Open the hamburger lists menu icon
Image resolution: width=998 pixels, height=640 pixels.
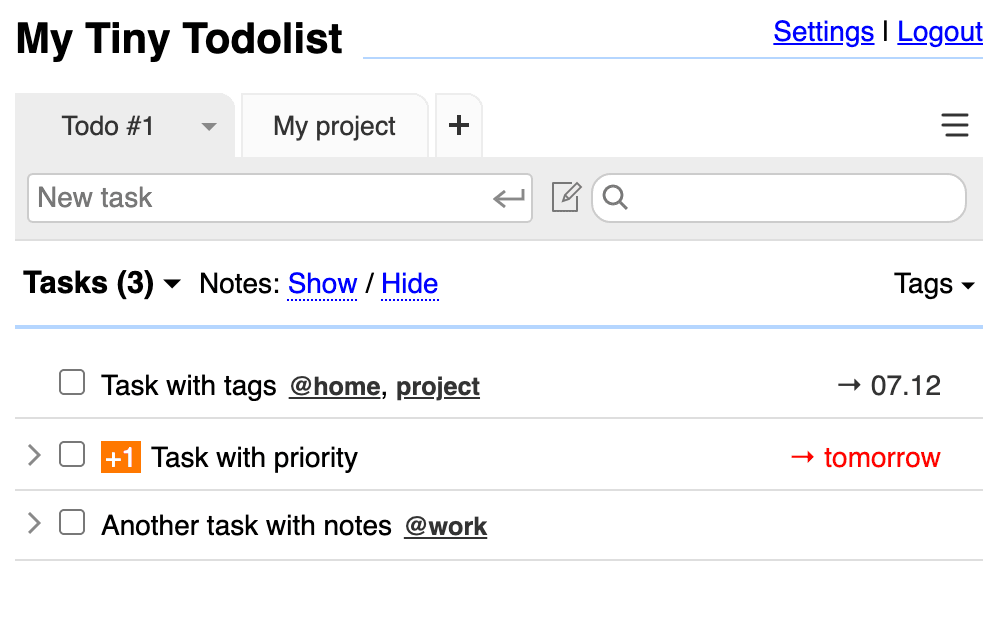[x=955, y=125]
